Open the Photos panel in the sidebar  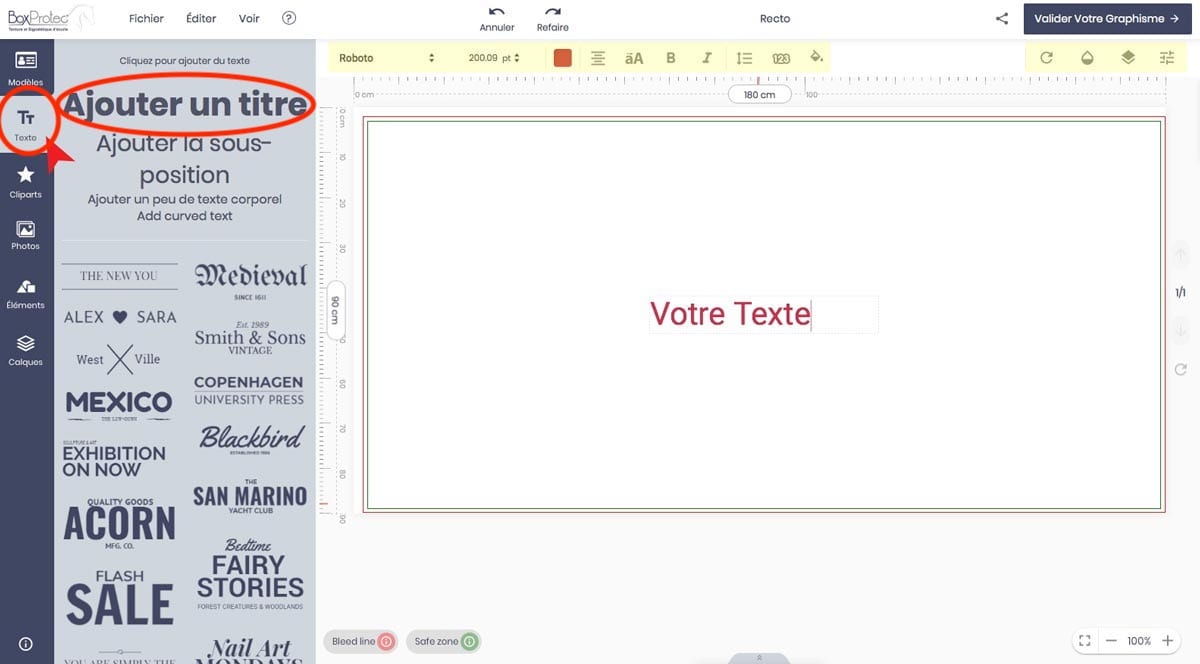point(26,235)
